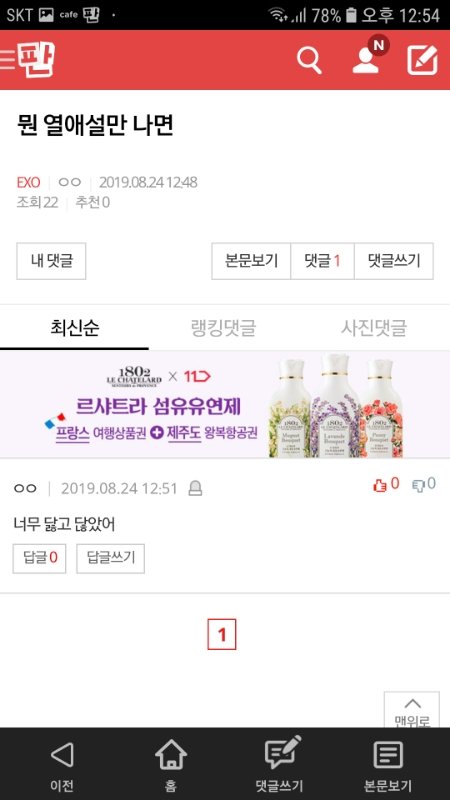Tap the report siren icon beside the comment time
The image size is (450, 800).
tap(195, 489)
